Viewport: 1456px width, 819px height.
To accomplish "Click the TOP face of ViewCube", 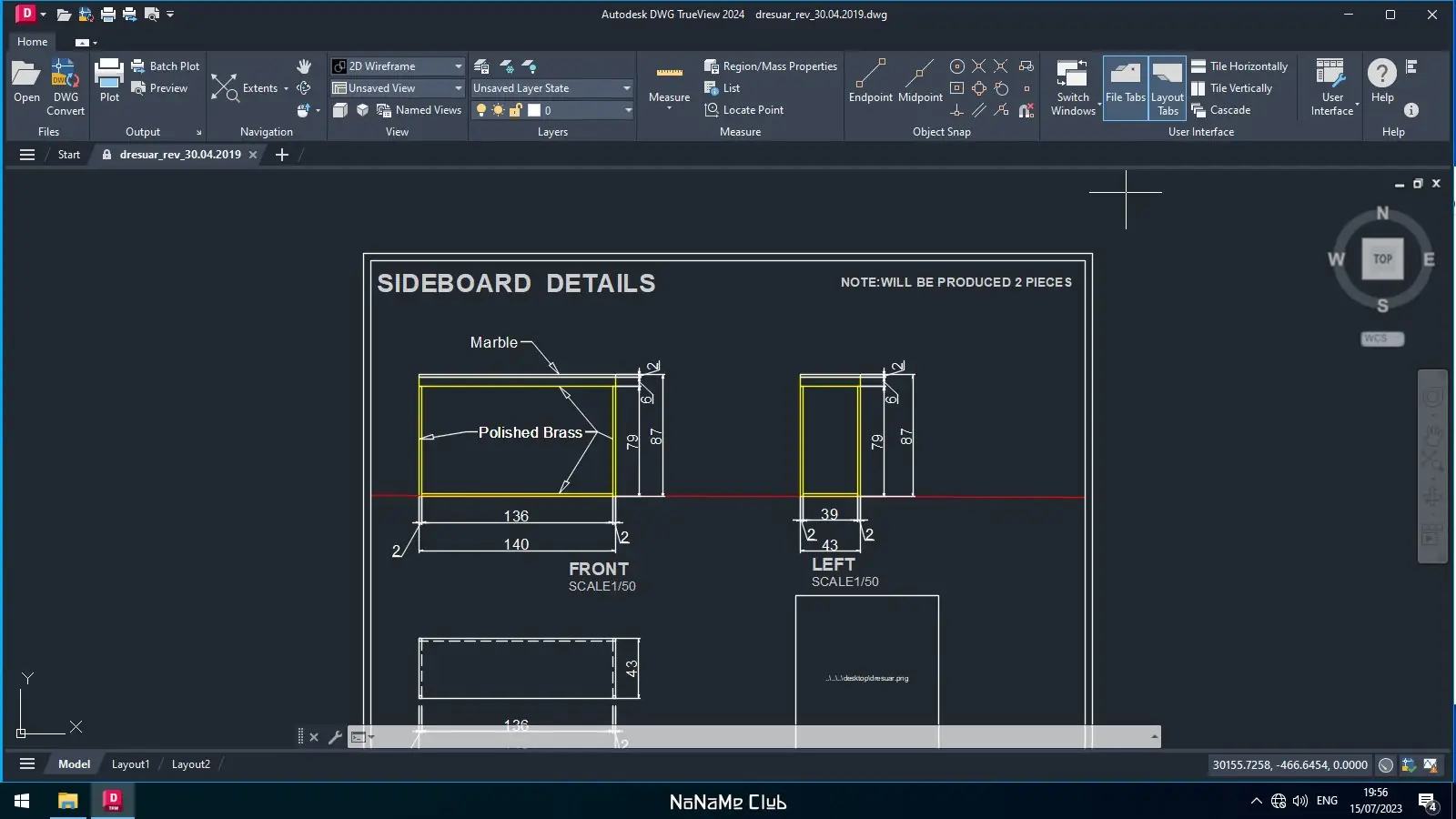I will 1382,258.
